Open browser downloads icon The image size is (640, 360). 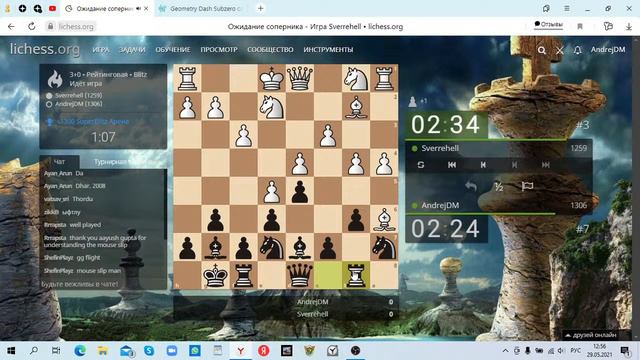point(629,27)
